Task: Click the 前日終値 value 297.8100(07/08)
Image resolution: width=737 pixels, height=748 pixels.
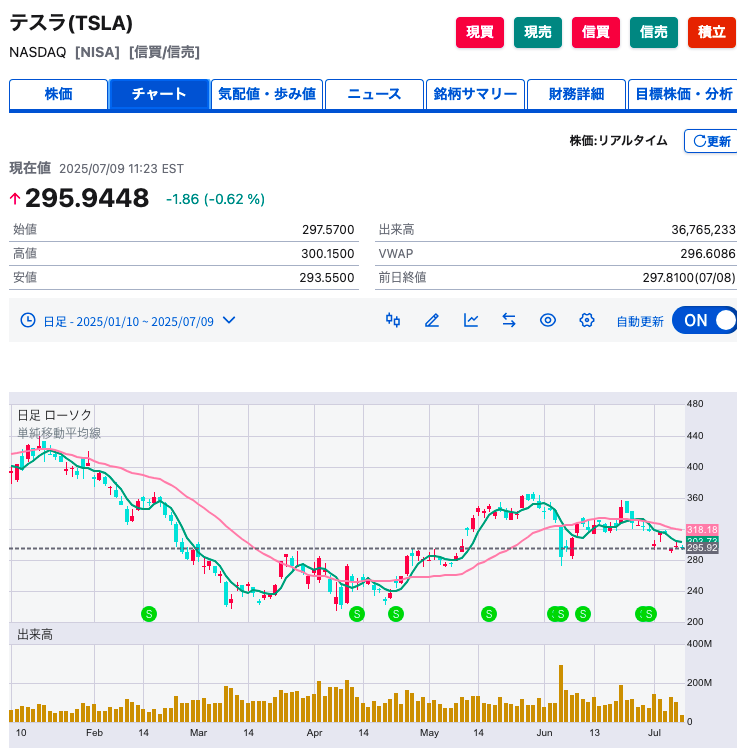Action: (x=689, y=278)
